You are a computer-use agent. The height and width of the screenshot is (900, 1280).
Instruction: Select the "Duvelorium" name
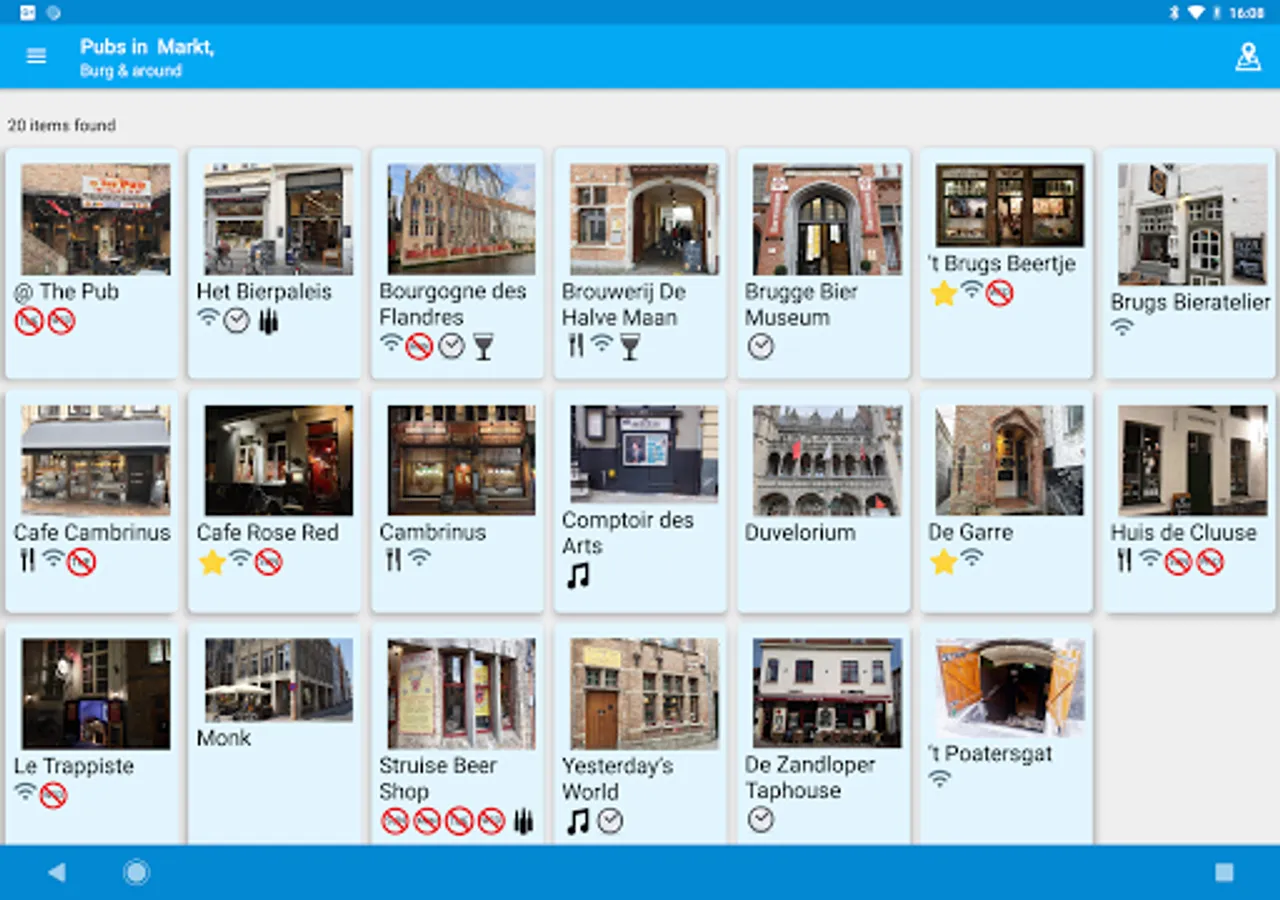coord(800,533)
